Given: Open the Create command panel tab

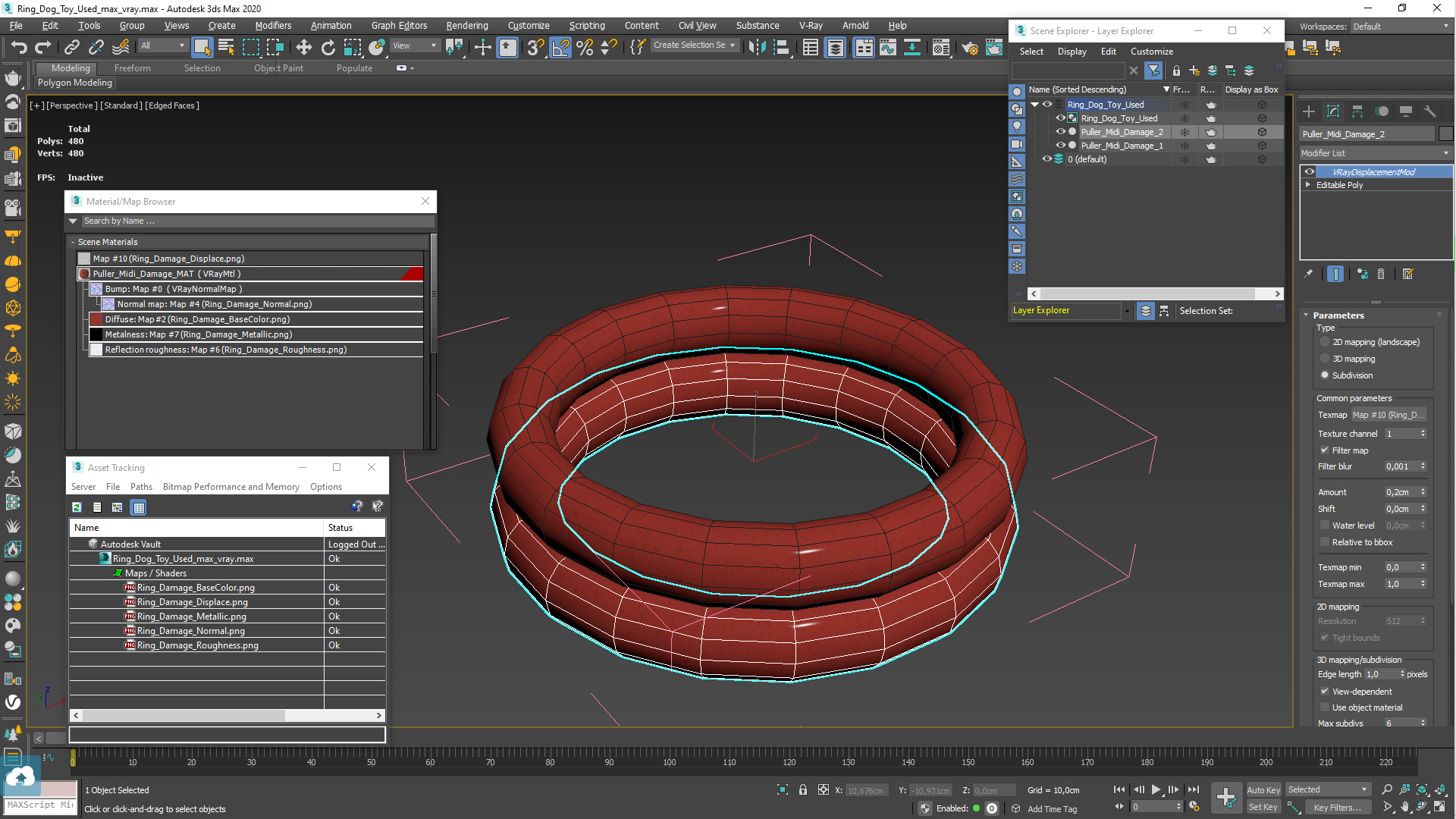Looking at the screenshot, I should tap(1309, 111).
